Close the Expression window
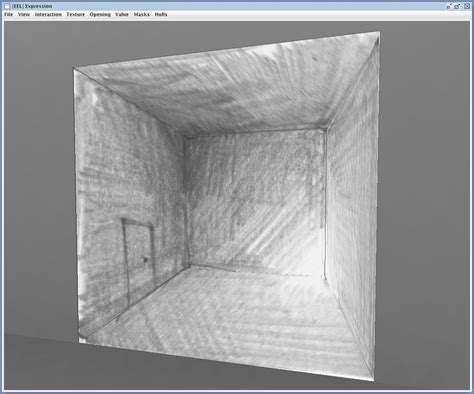This screenshot has width=474, height=394. click(x=467, y=6)
